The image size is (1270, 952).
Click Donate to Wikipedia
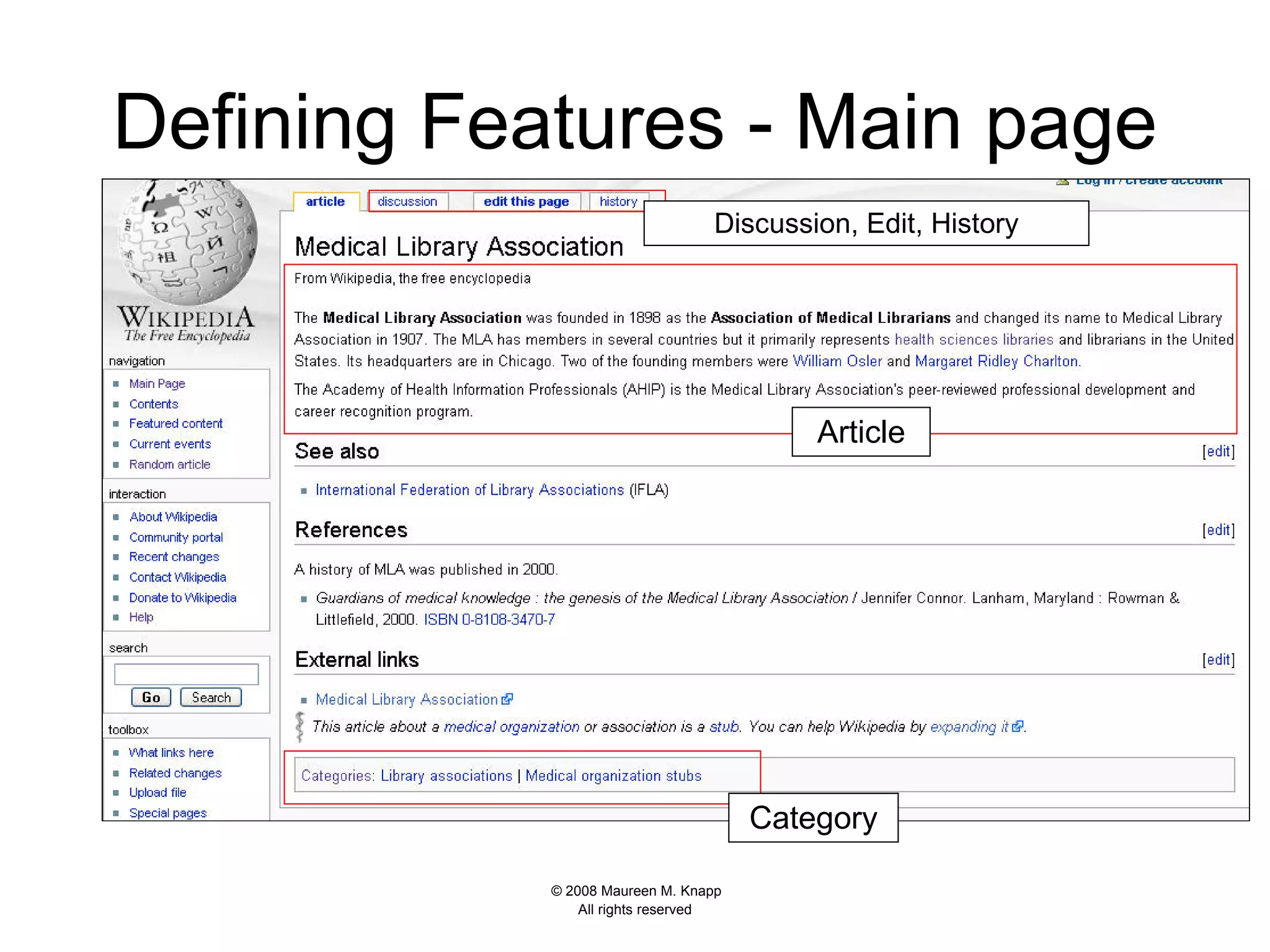tap(183, 597)
